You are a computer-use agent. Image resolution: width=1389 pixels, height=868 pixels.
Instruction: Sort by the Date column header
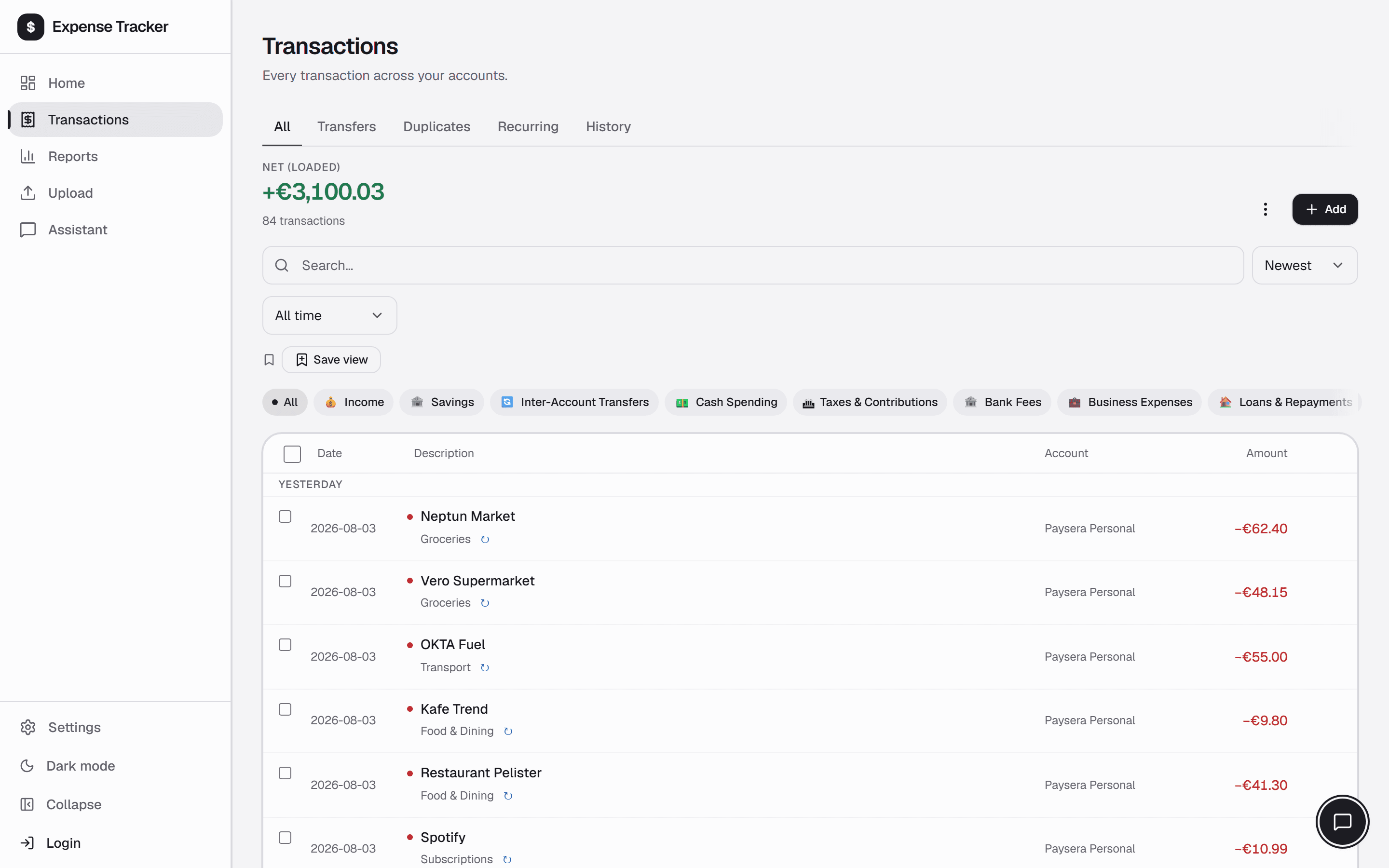(x=329, y=453)
